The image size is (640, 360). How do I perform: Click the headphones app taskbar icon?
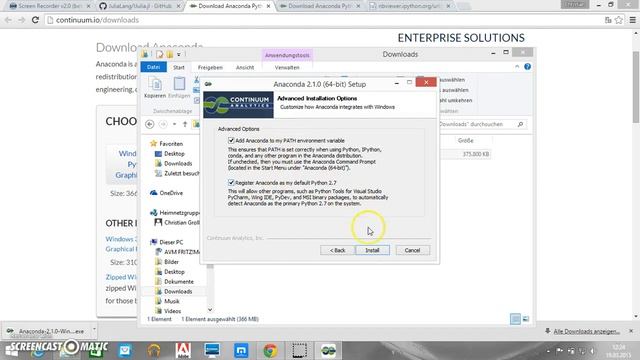coord(154,351)
